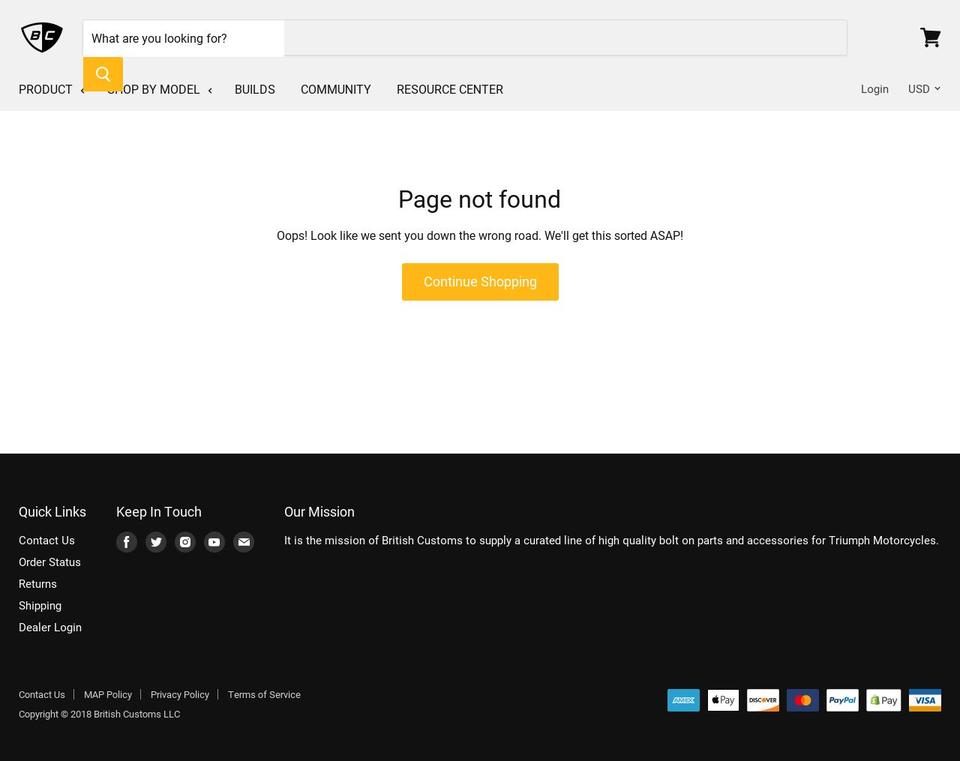Open the YouTube channel icon
Screen dimensions: 960x761
click(214, 542)
